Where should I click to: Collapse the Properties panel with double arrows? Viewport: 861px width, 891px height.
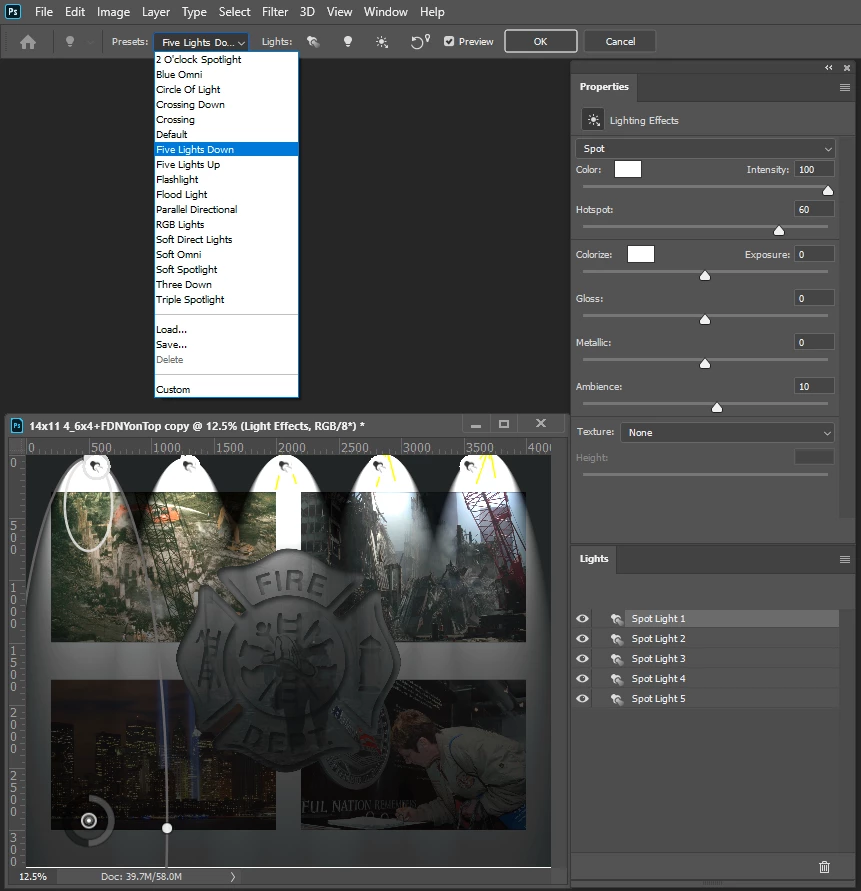click(829, 68)
